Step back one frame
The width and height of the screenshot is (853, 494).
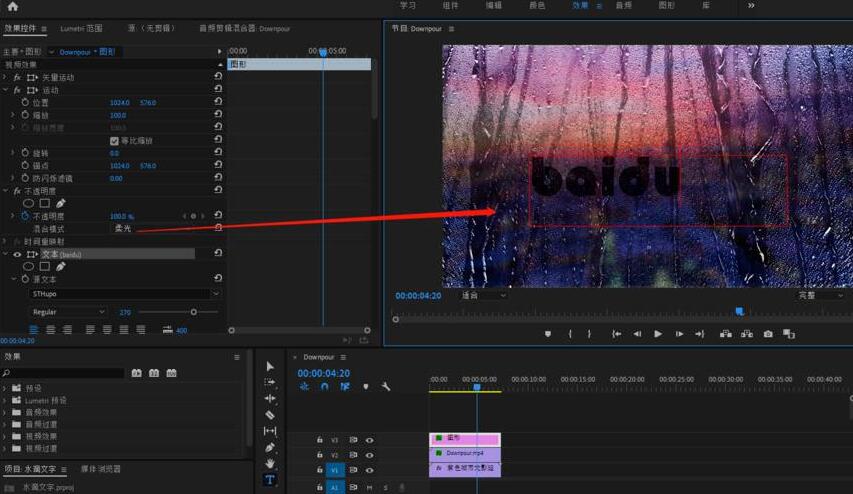(637, 334)
